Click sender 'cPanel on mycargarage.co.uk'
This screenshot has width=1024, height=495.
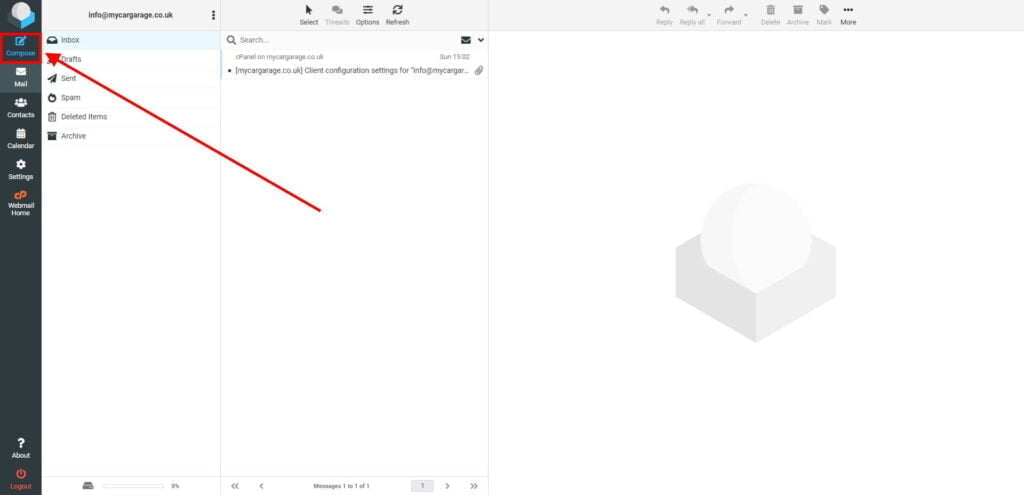[x=280, y=57]
